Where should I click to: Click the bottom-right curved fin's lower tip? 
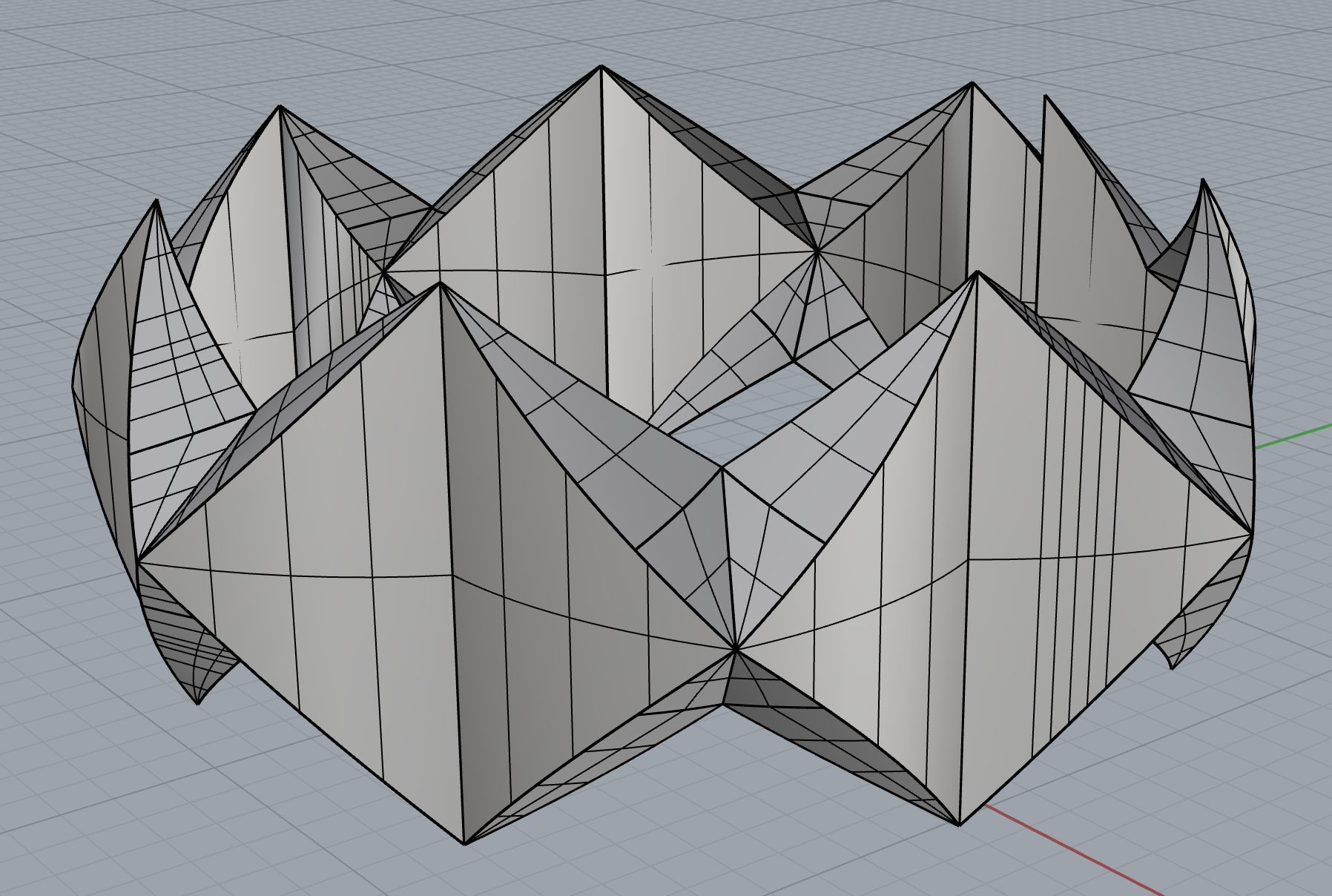pos(1173,668)
